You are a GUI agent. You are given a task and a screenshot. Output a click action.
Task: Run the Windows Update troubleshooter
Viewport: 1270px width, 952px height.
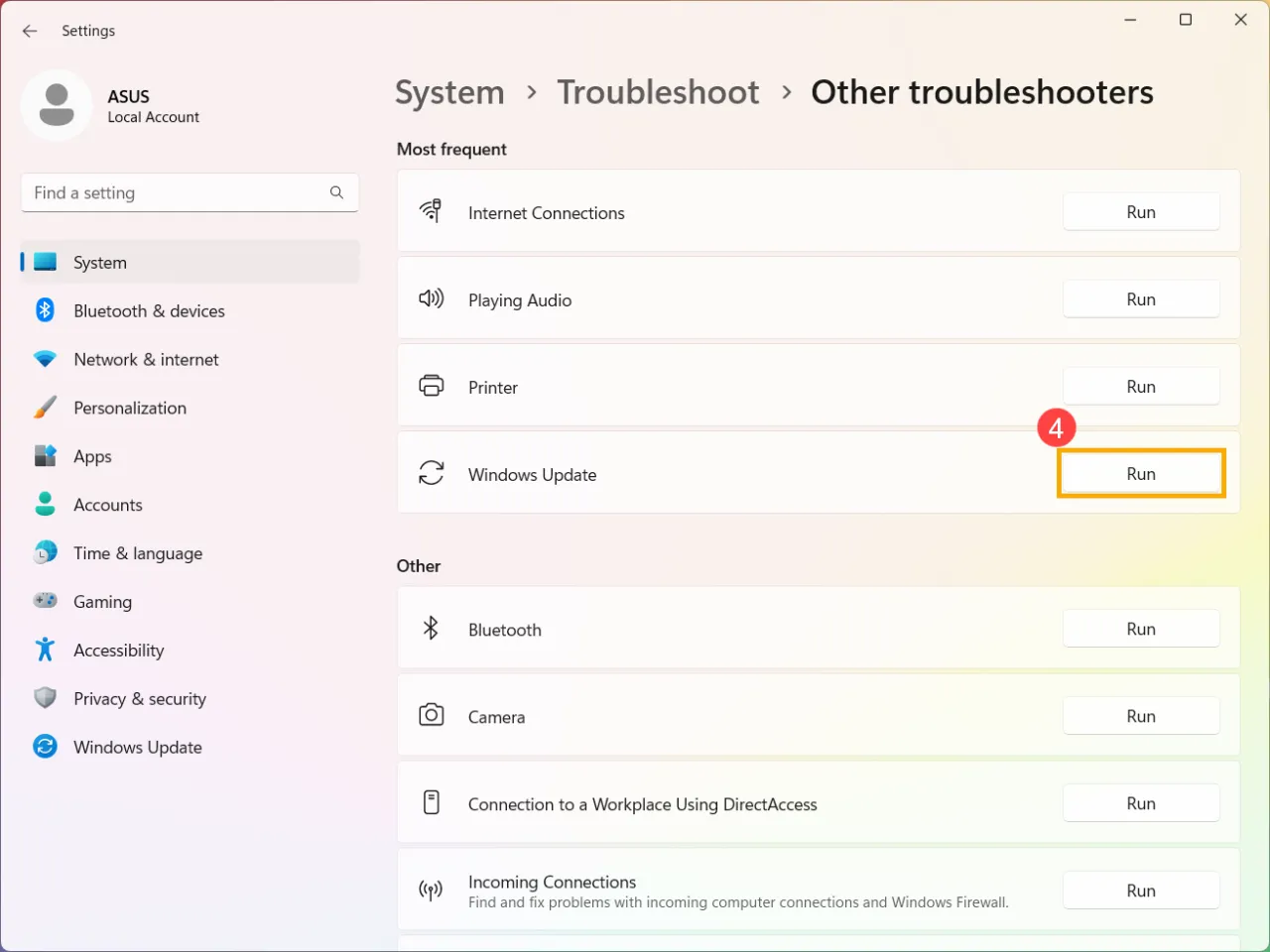(1141, 474)
